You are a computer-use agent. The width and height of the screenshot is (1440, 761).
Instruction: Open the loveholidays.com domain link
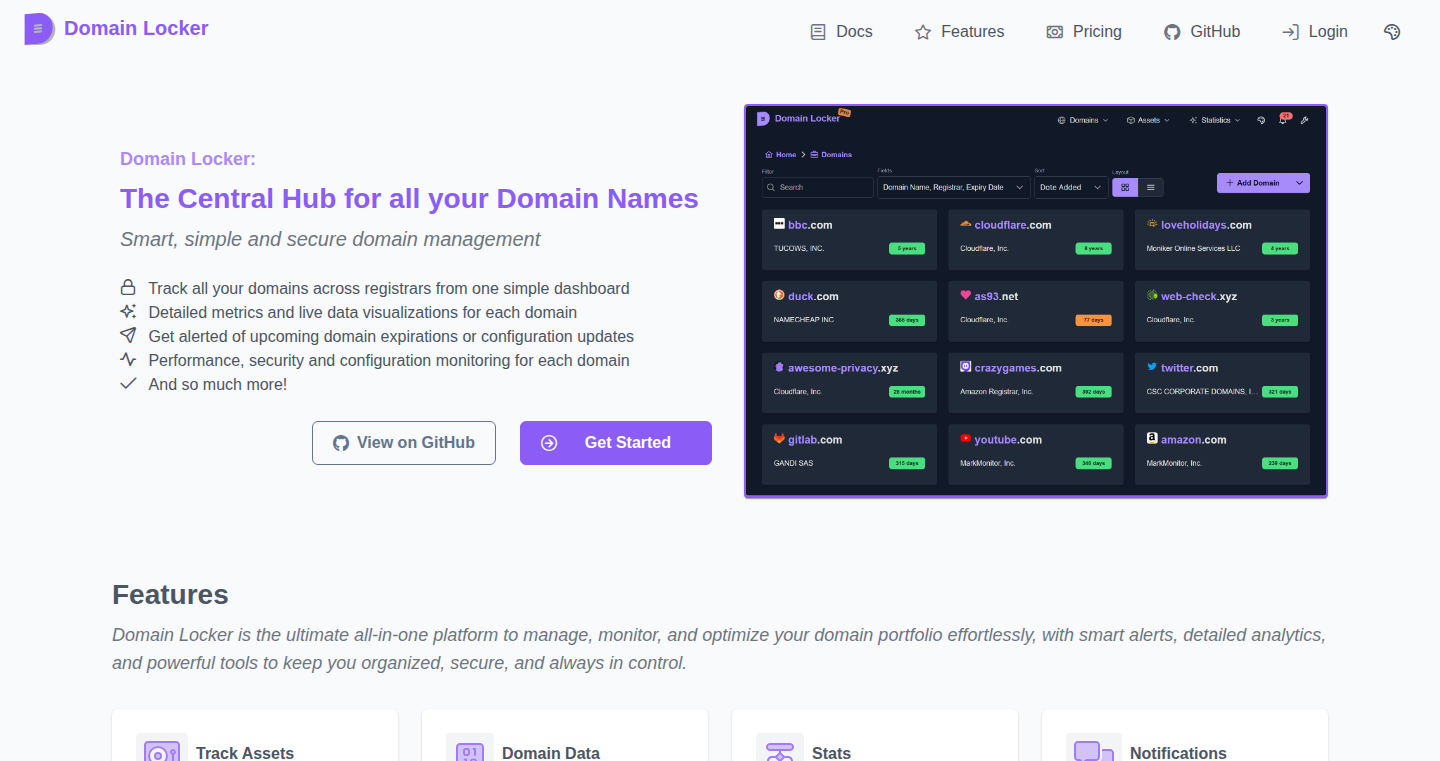1206,225
